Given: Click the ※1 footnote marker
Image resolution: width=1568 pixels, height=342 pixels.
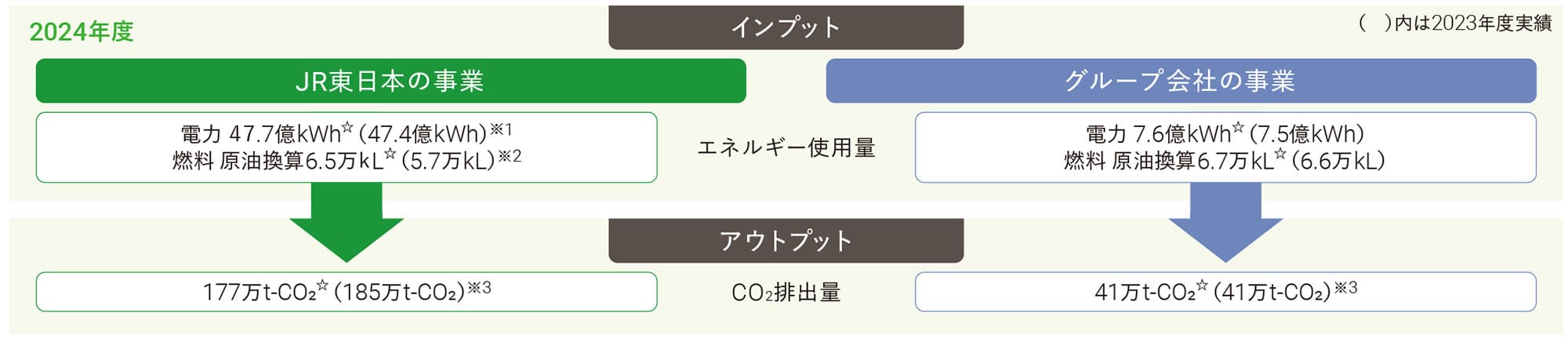Looking at the screenshot, I should [502, 129].
